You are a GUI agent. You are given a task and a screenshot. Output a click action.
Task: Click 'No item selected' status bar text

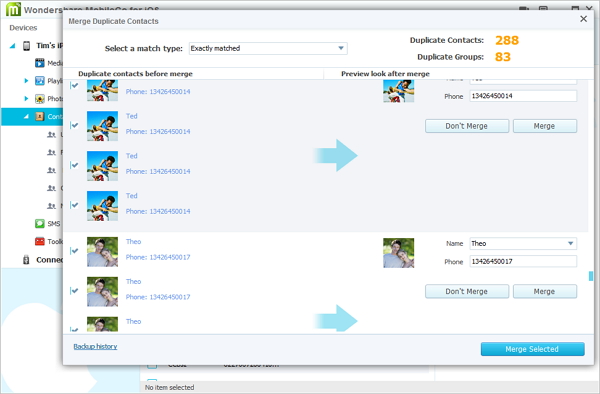pyautogui.click(x=169, y=387)
